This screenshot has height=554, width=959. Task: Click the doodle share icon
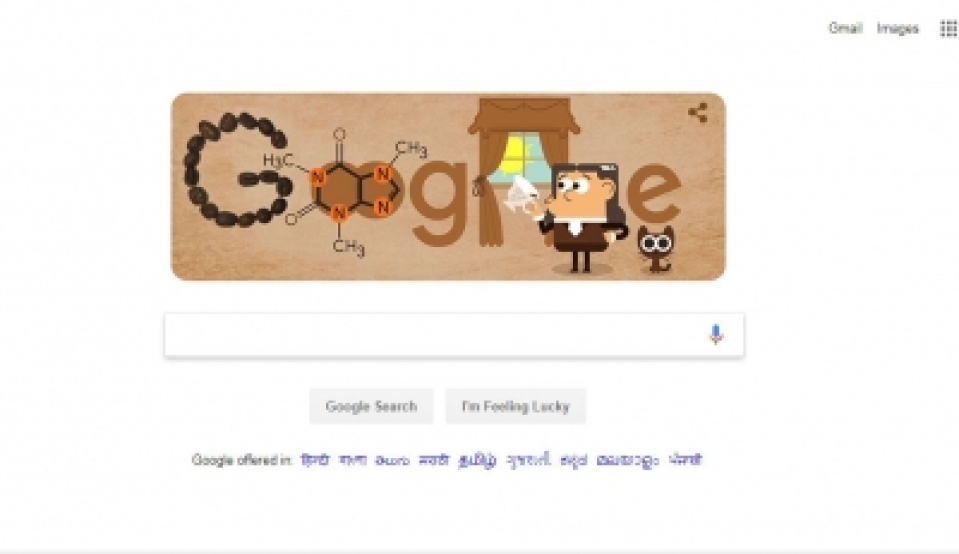[x=698, y=113]
